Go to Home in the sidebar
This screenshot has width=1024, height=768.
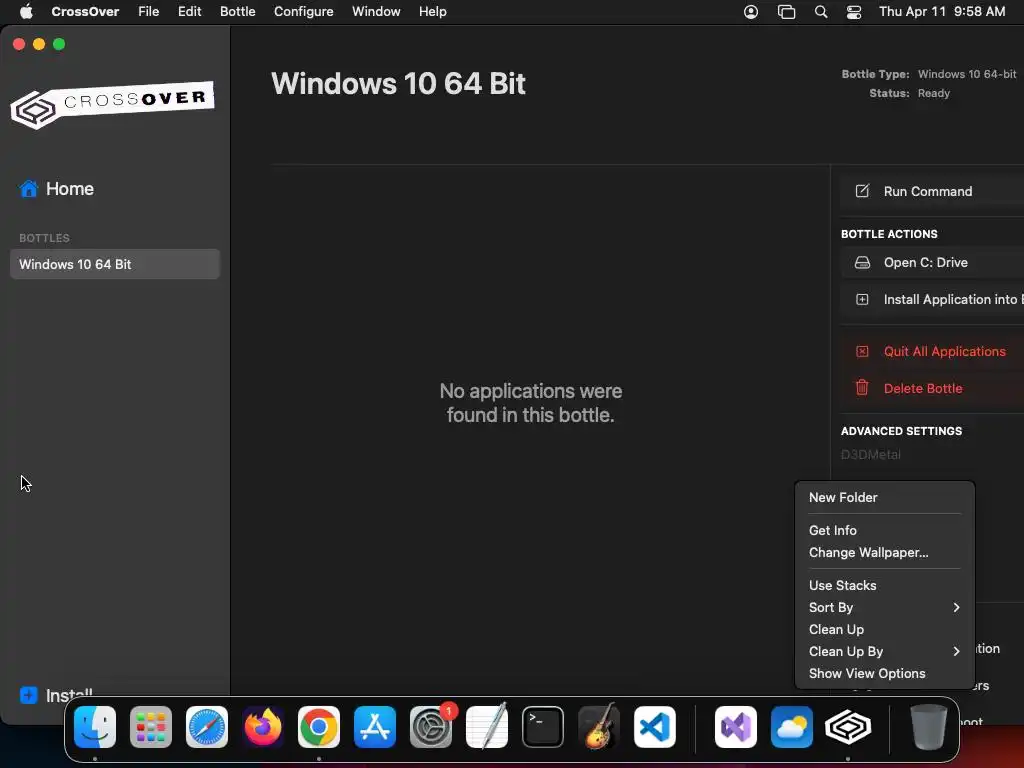tap(70, 189)
